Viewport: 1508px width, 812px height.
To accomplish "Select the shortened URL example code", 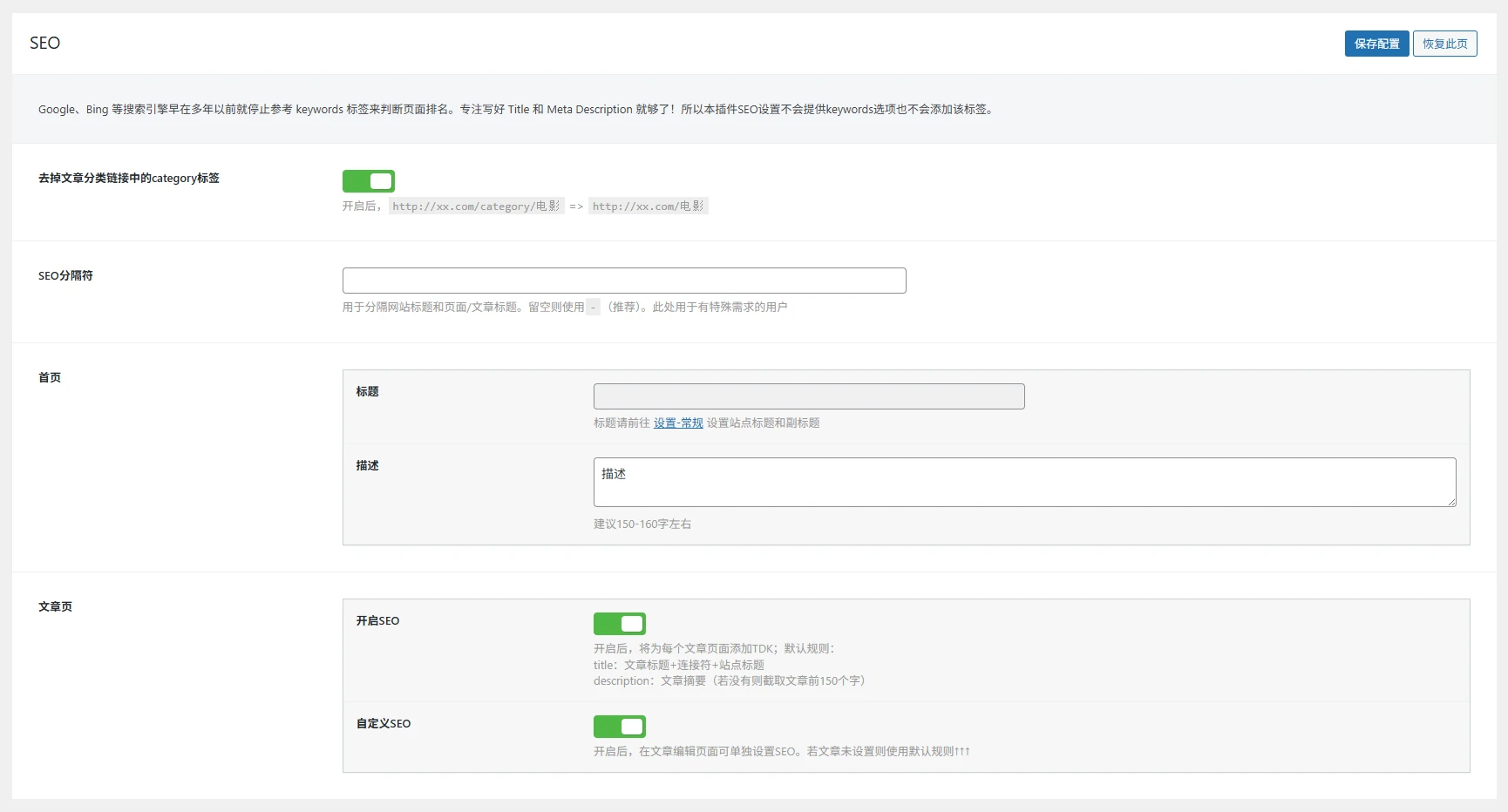I will click(x=649, y=206).
